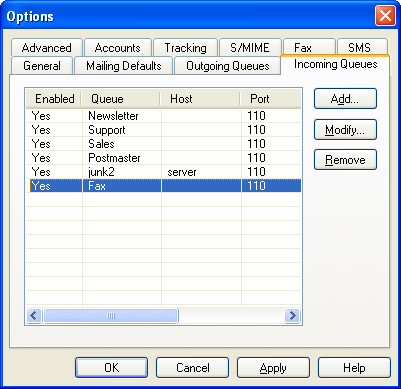The image size is (401, 389).
Task: Click the Add... button
Action: pyautogui.click(x=345, y=99)
